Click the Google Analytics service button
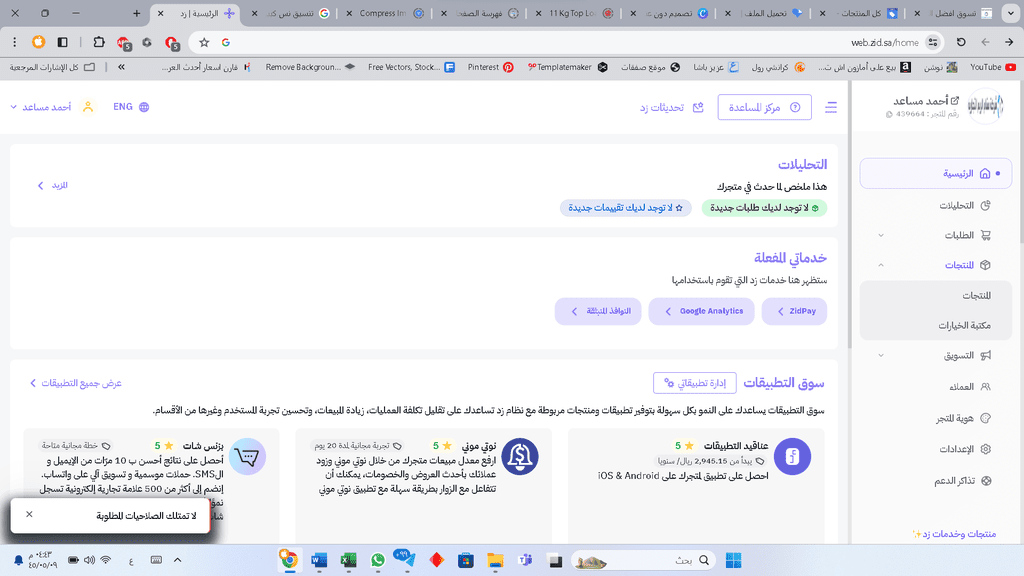1024x576 pixels. [701, 312]
